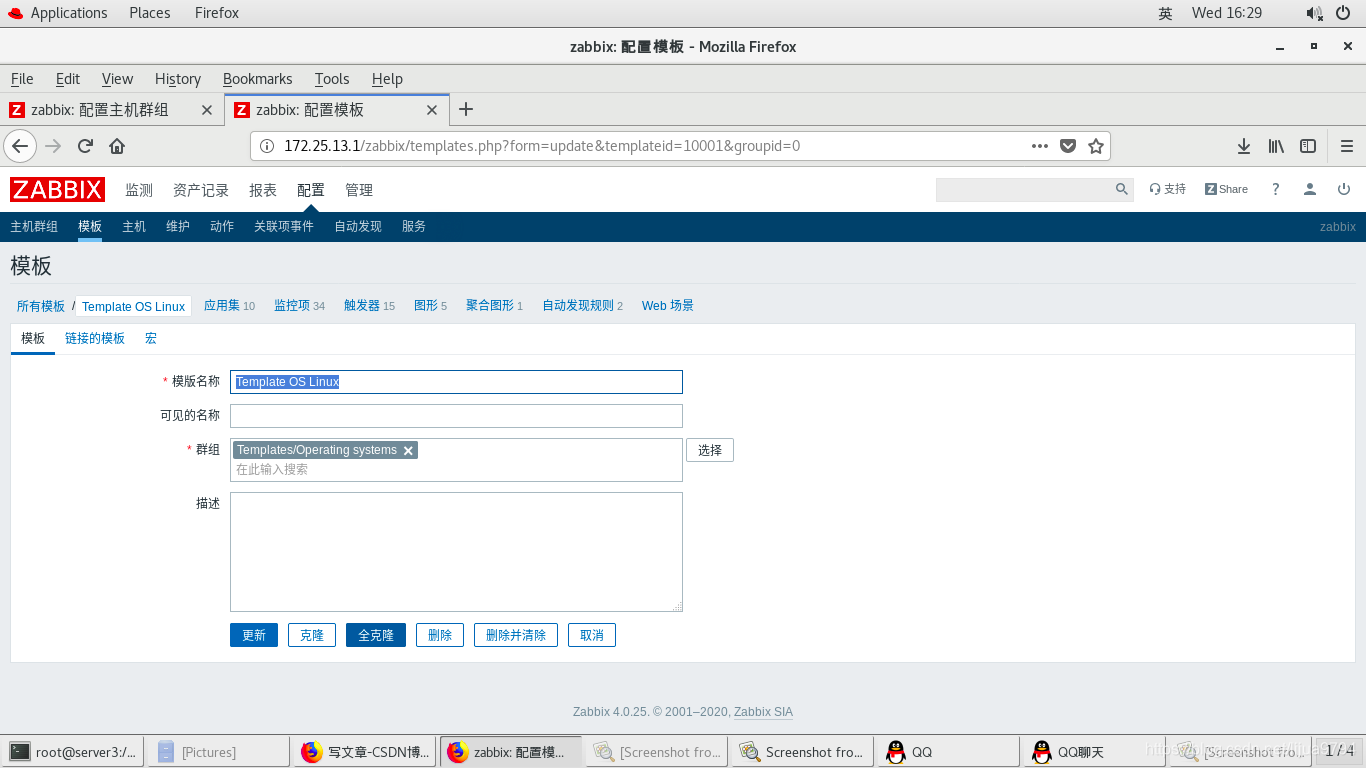1366x768 pixels.
Task: Click the 描述 textarea
Action: [x=456, y=552]
